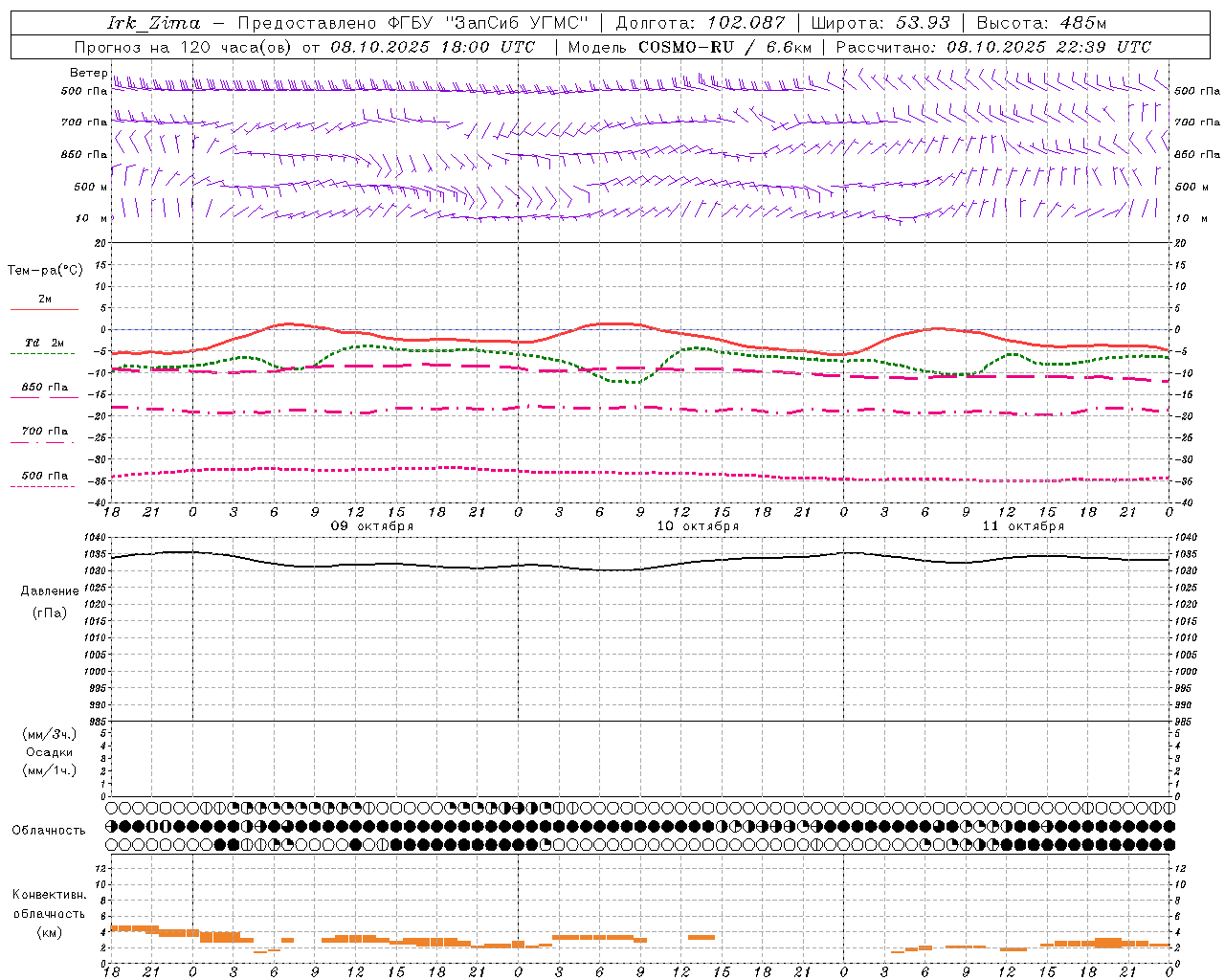Click the '(мм/1ч.)' precipitation unit label
Image resolution: width=1225 pixels, height=980 pixels.
point(50,770)
